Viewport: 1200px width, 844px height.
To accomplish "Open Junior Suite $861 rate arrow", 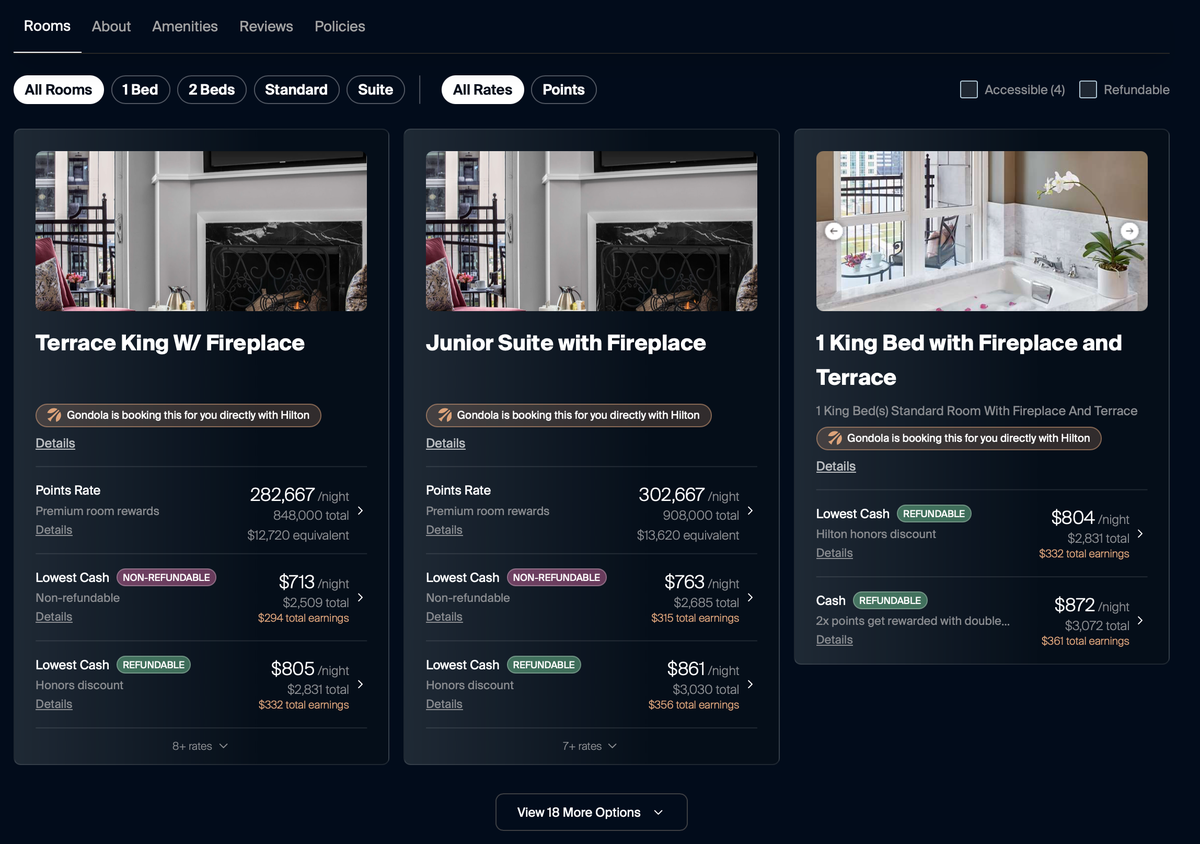I will click(x=750, y=685).
